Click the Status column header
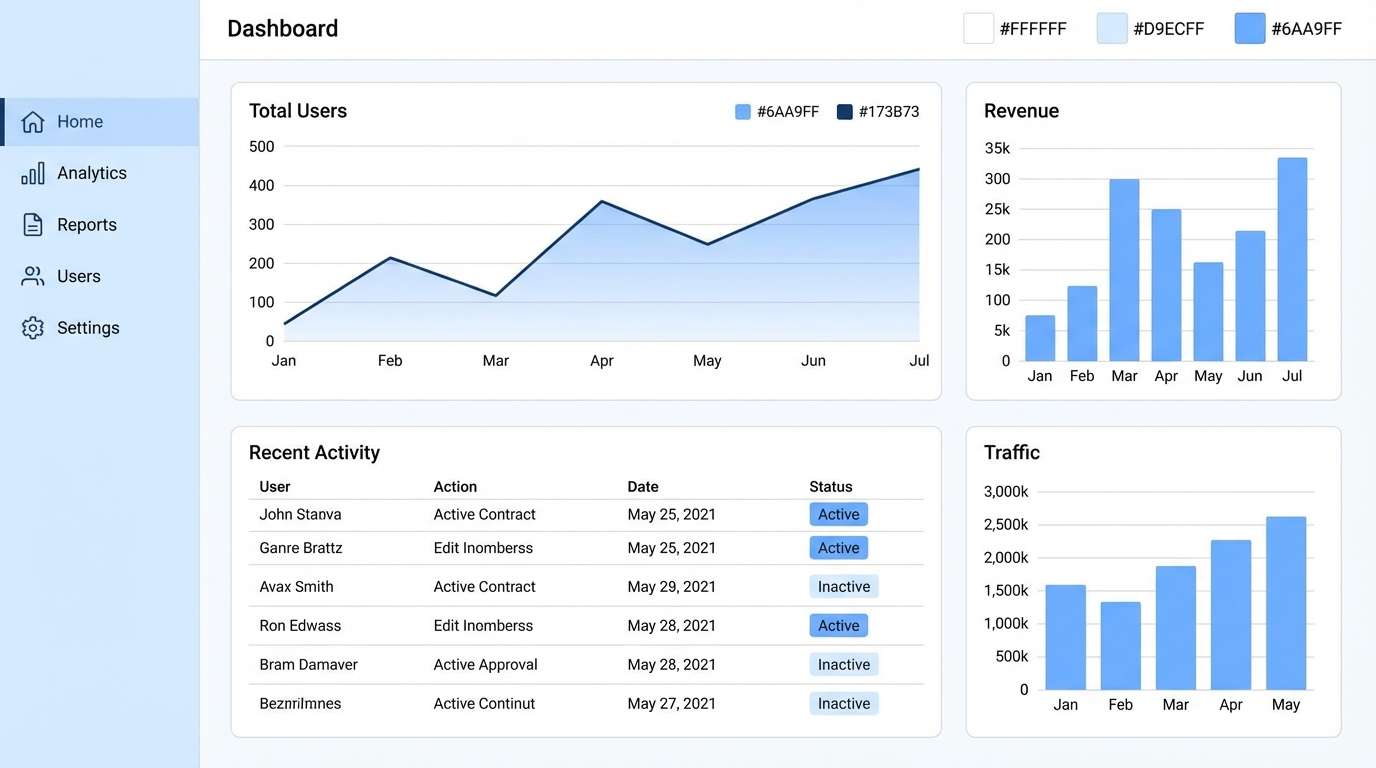This screenshot has height=768, width=1376. coord(831,487)
